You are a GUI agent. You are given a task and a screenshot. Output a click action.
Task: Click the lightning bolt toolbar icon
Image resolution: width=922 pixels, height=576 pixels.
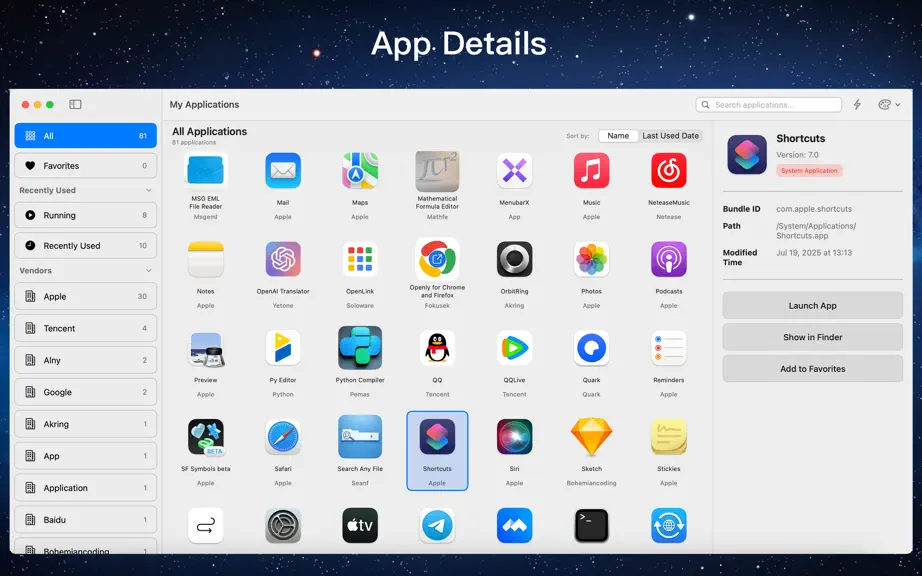(x=857, y=105)
